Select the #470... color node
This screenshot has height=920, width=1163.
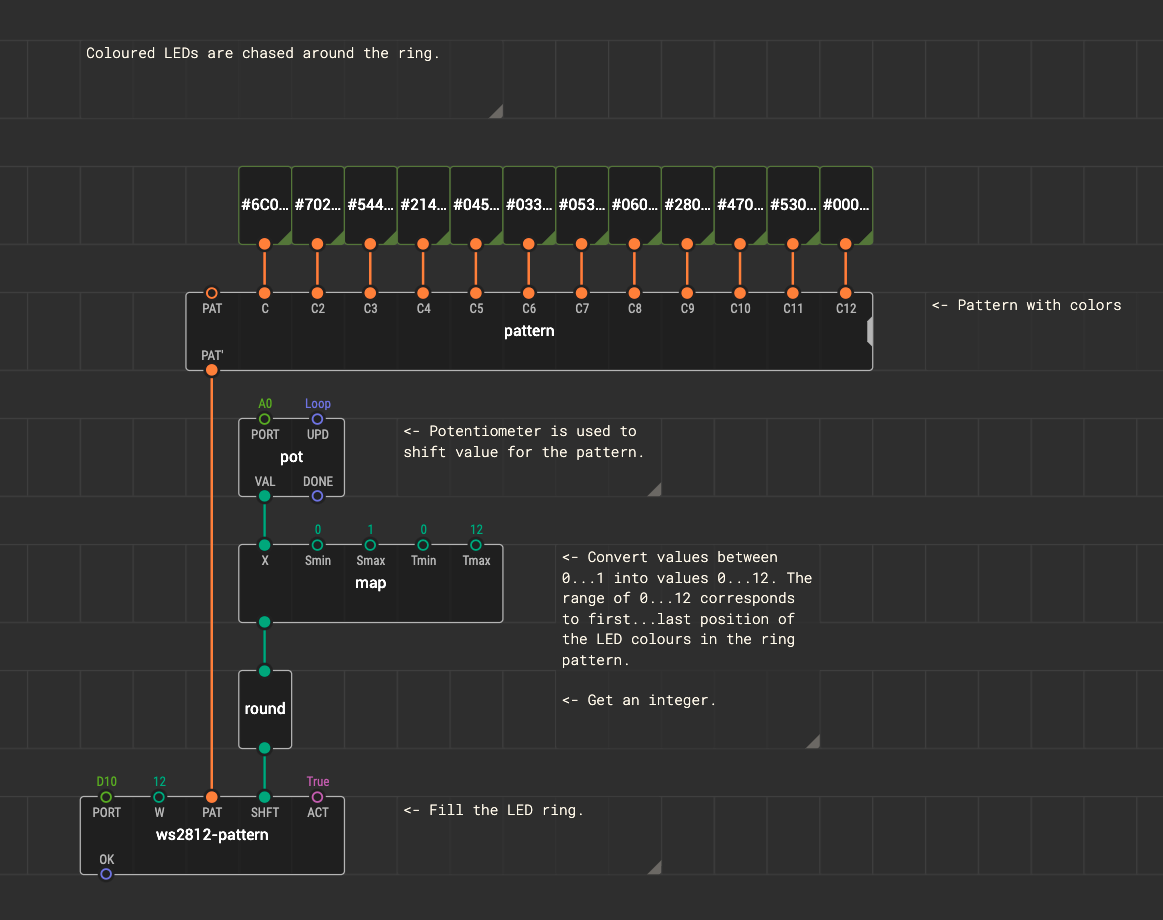pos(740,205)
